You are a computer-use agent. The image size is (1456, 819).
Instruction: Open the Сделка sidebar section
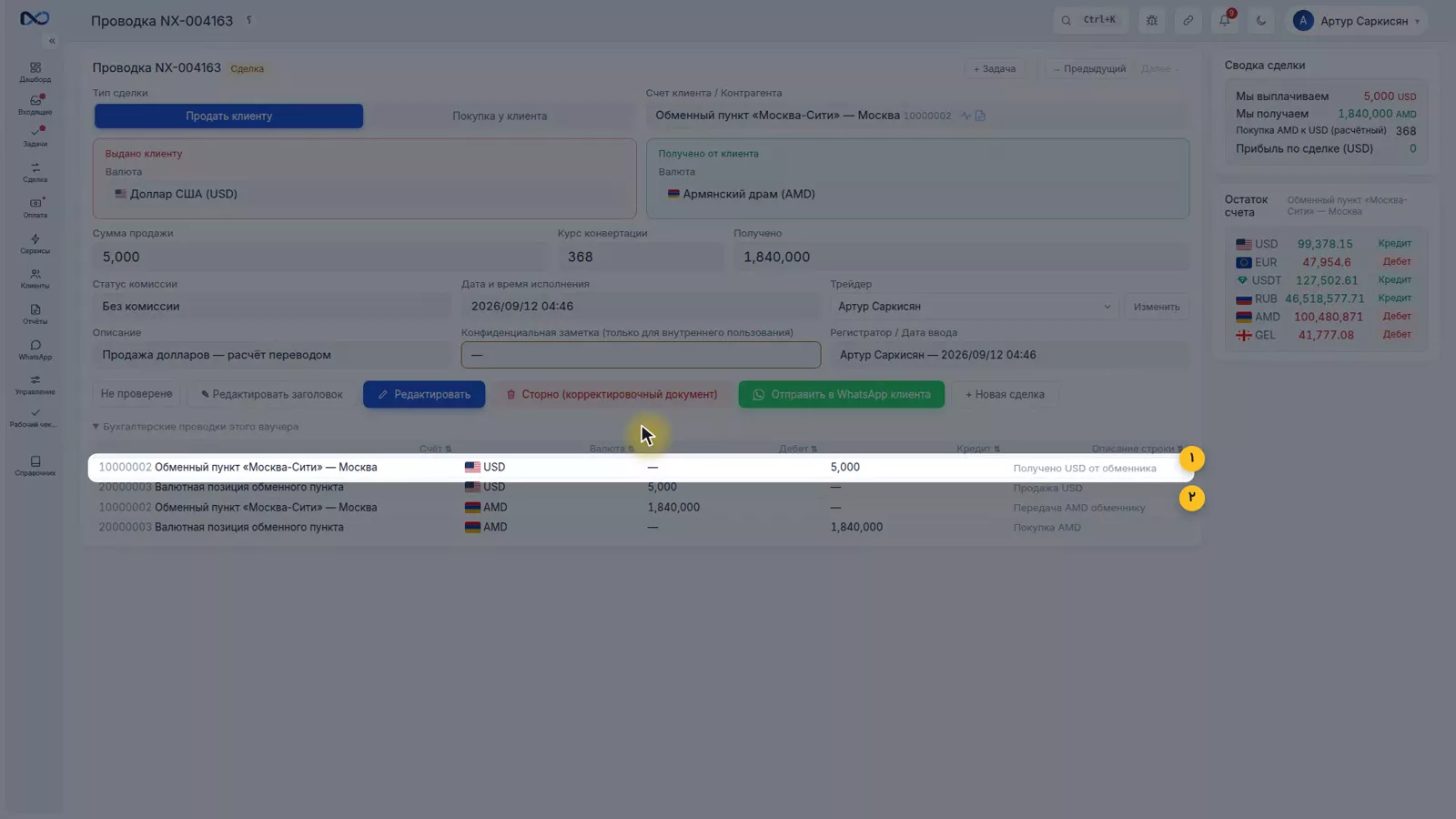pyautogui.click(x=35, y=172)
